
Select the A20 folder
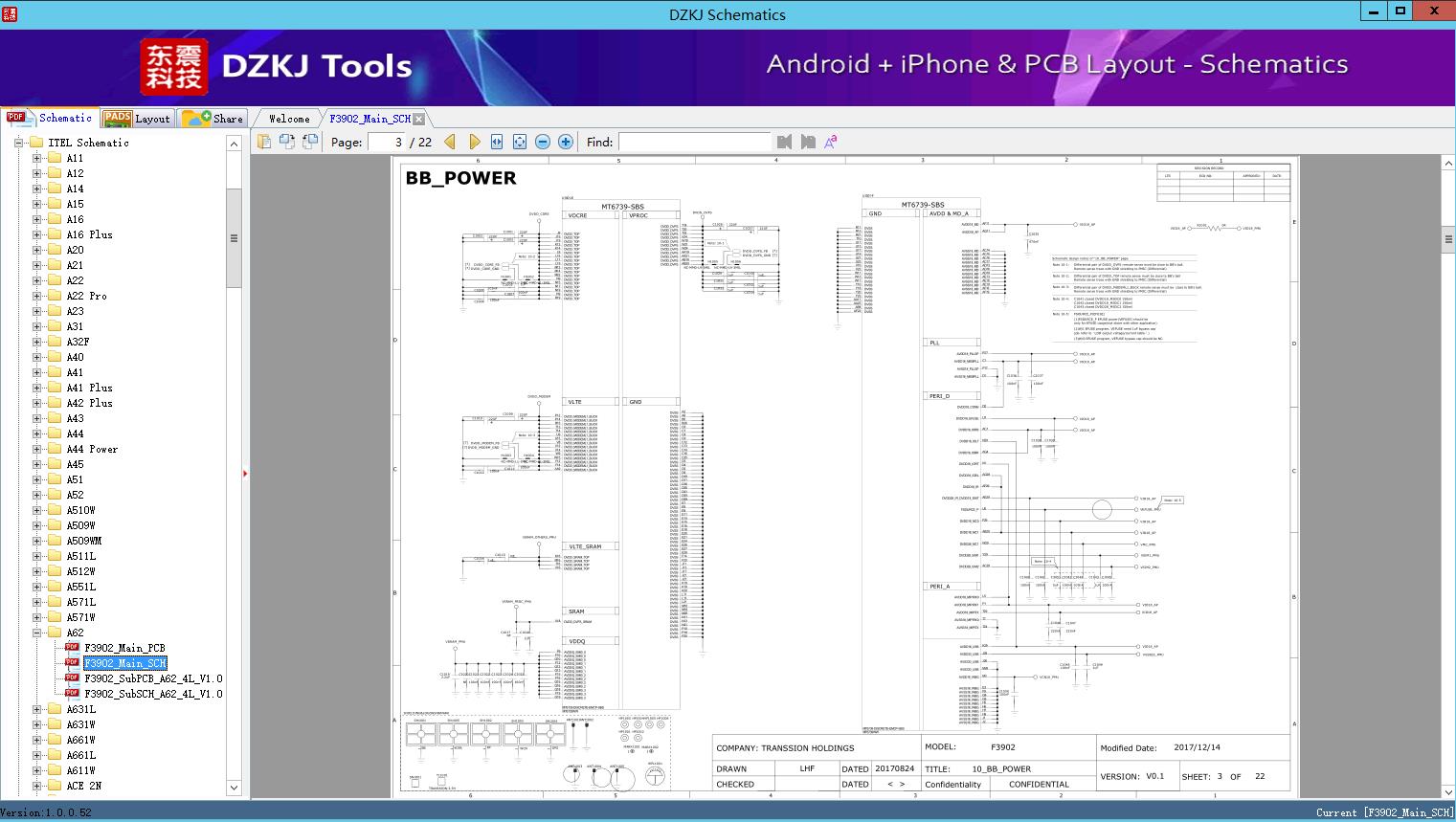point(75,250)
